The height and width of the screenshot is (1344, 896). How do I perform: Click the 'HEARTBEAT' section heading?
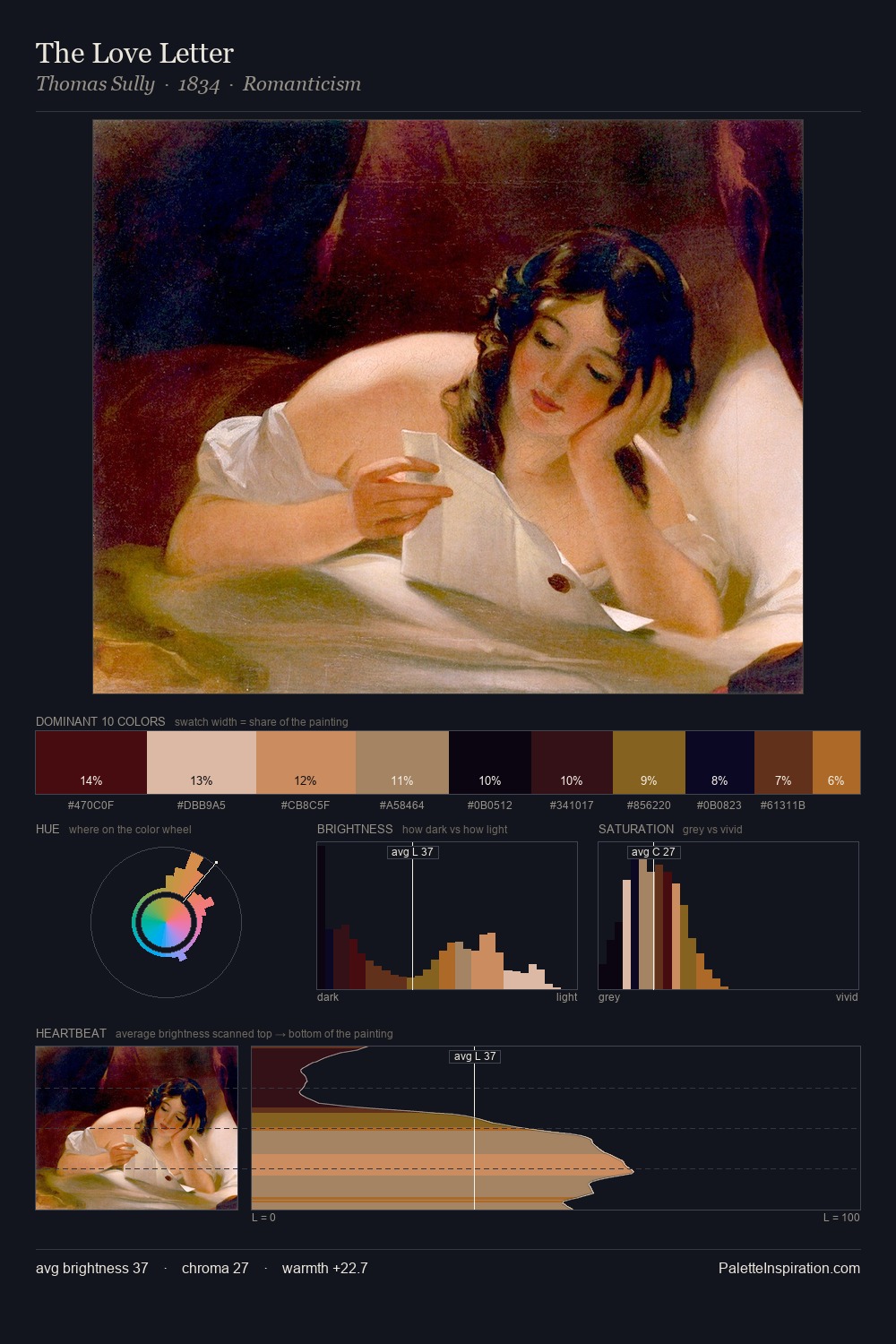click(71, 1033)
